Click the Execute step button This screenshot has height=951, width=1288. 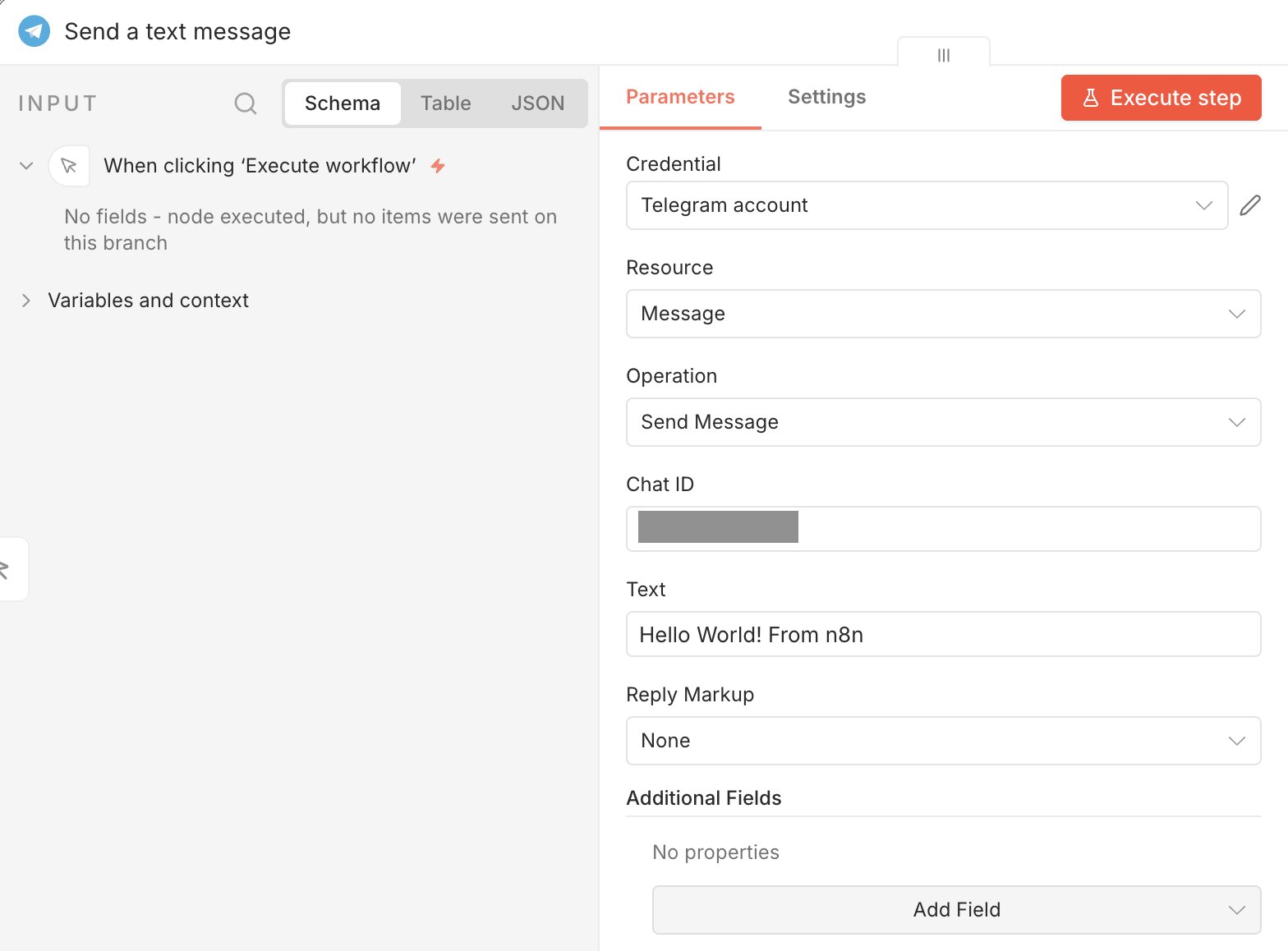[x=1160, y=98]
